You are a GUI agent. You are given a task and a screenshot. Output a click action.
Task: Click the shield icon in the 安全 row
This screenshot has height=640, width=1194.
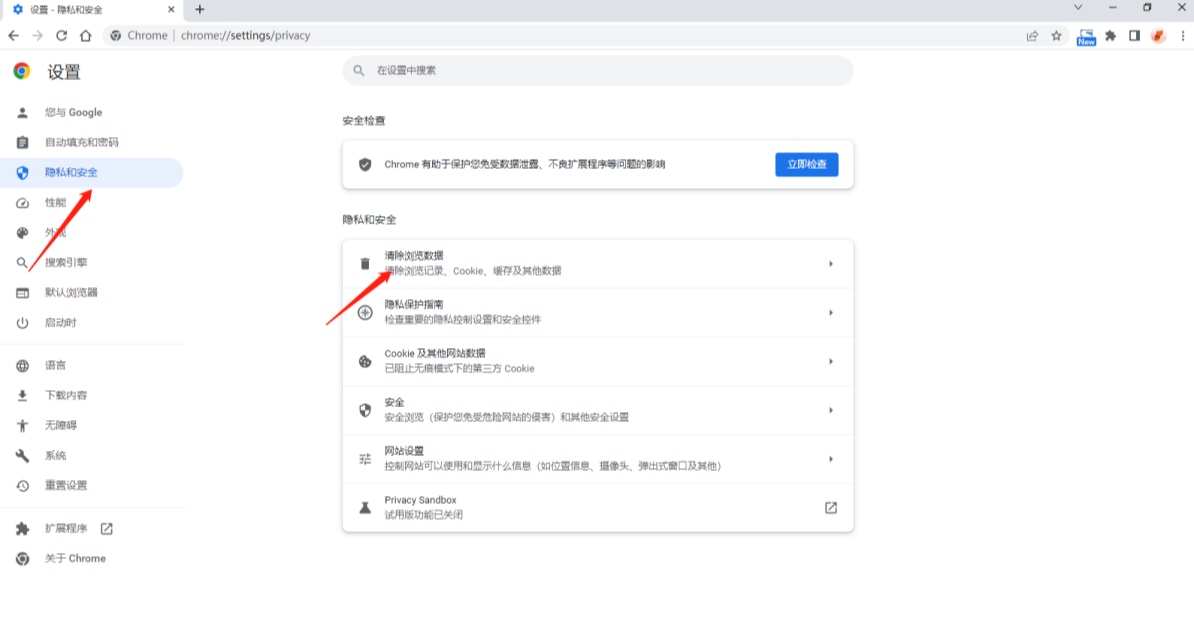[366, 410]
